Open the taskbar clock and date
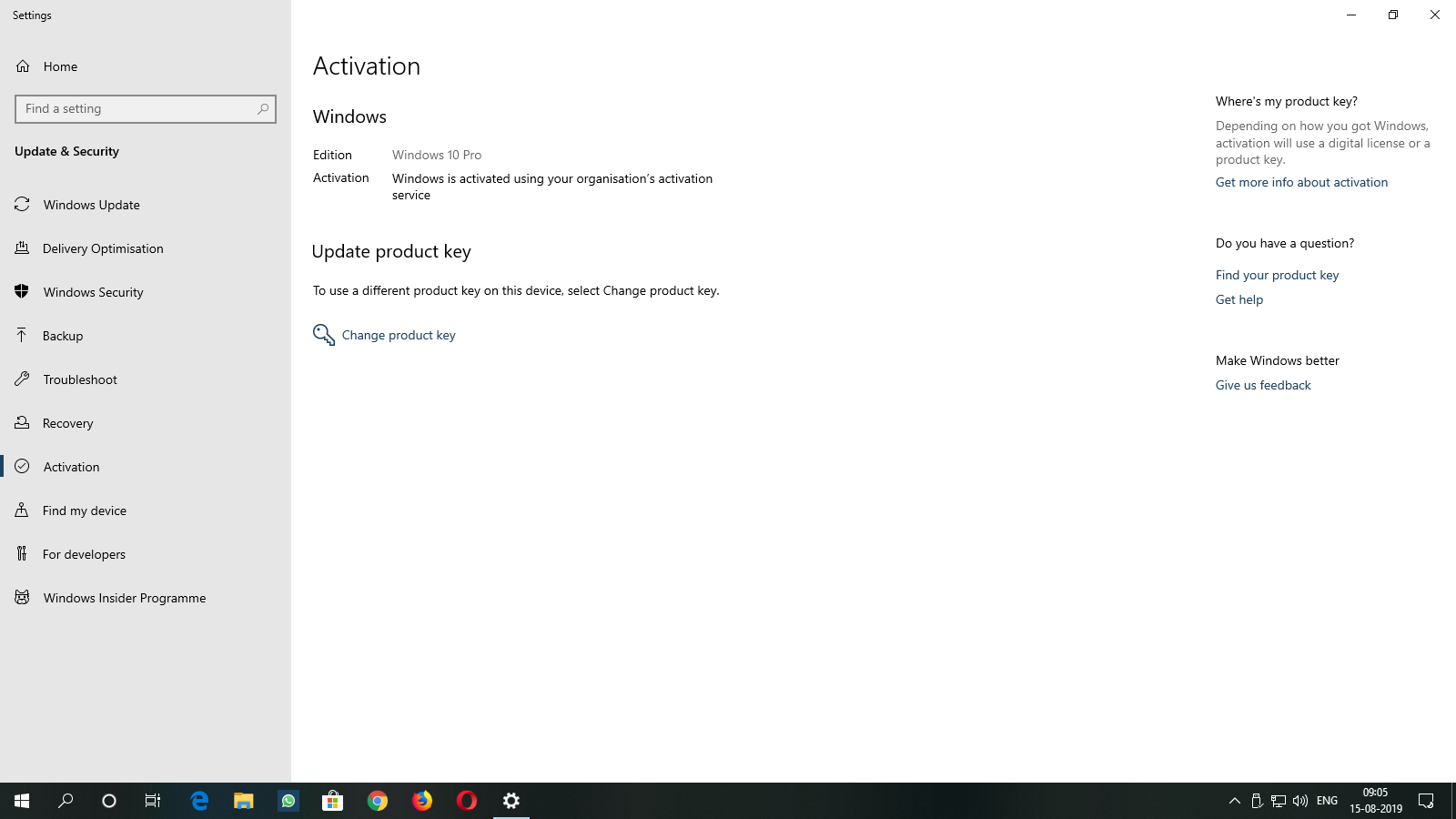Viewport: 1456px width, 819px height. (1376, 801)
